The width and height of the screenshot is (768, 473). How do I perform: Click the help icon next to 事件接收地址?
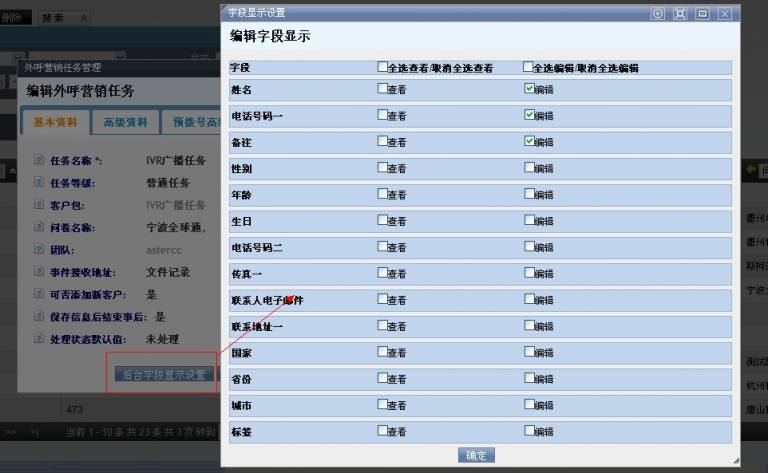(38, 271)
